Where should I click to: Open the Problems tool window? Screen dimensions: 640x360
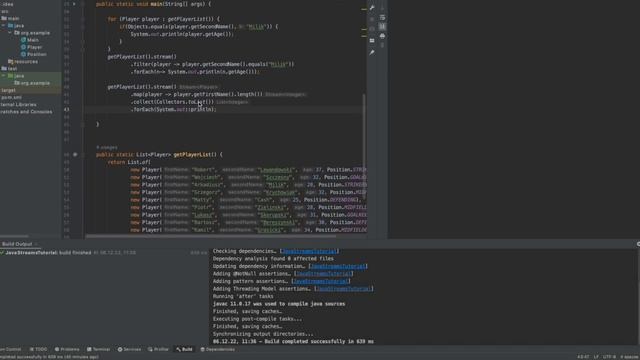pos(67,349)
